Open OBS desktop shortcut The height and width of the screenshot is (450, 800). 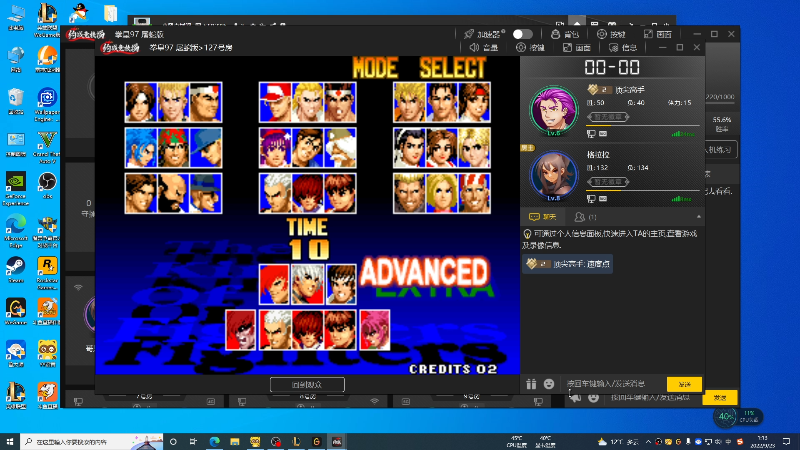click(x=47, y=185)
